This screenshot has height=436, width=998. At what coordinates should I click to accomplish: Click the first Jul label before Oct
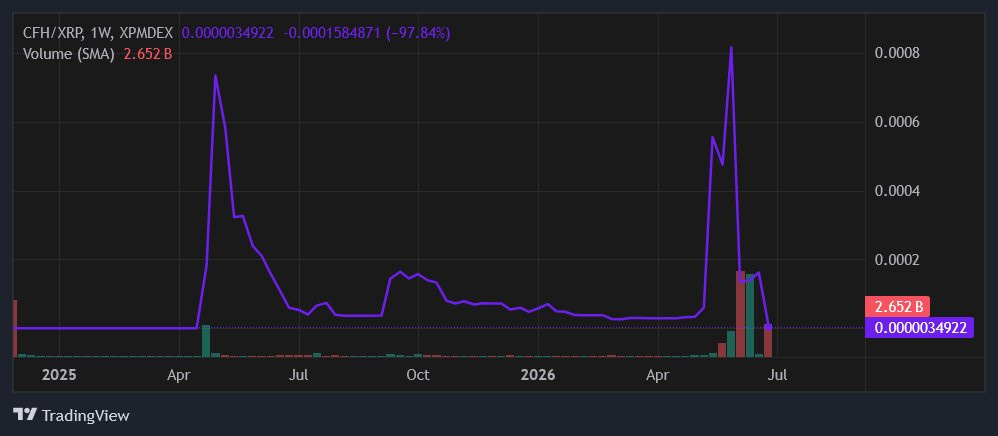point(299,375)
